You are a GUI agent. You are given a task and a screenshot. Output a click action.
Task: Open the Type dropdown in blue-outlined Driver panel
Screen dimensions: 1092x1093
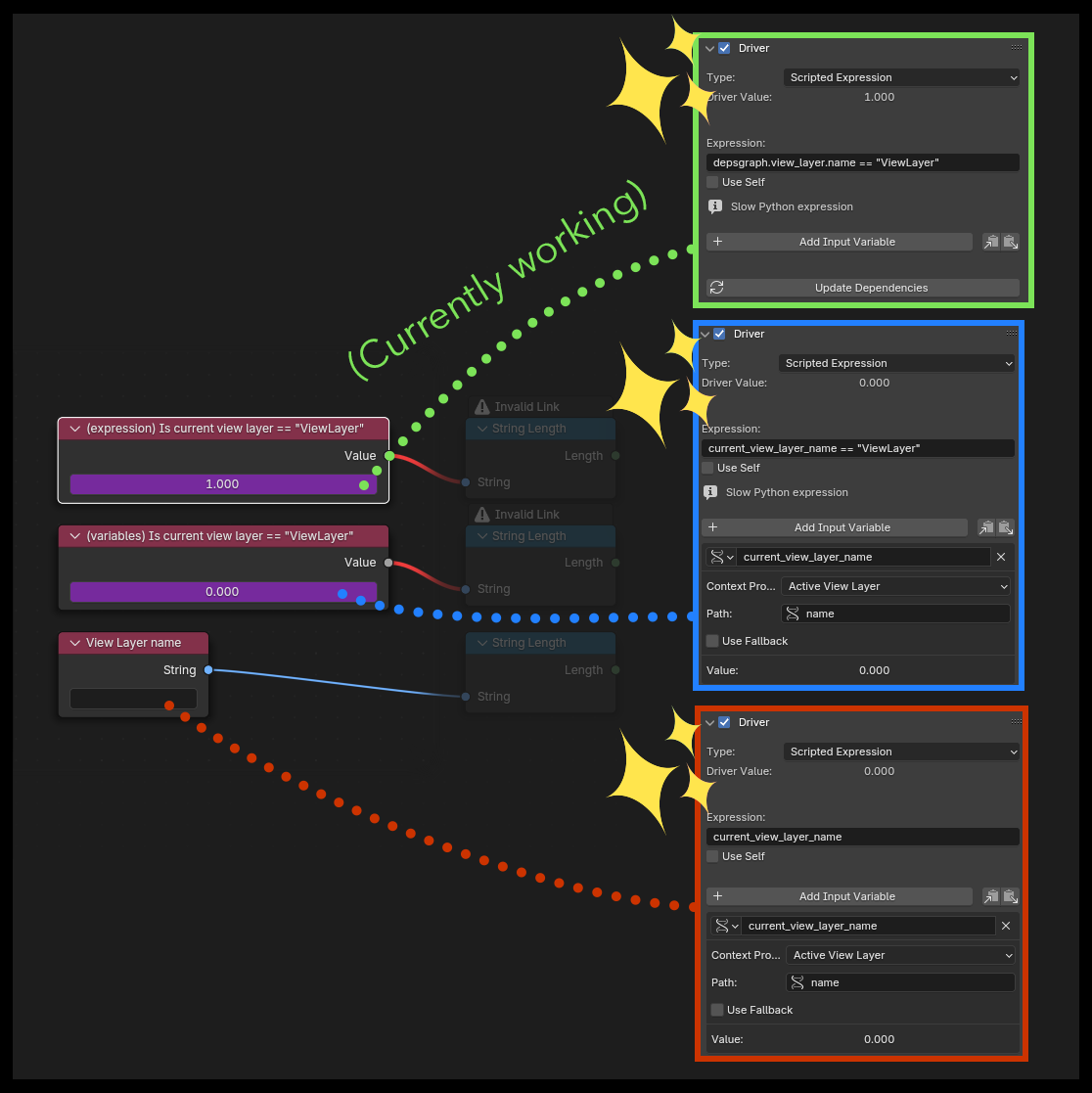(896, 363)
